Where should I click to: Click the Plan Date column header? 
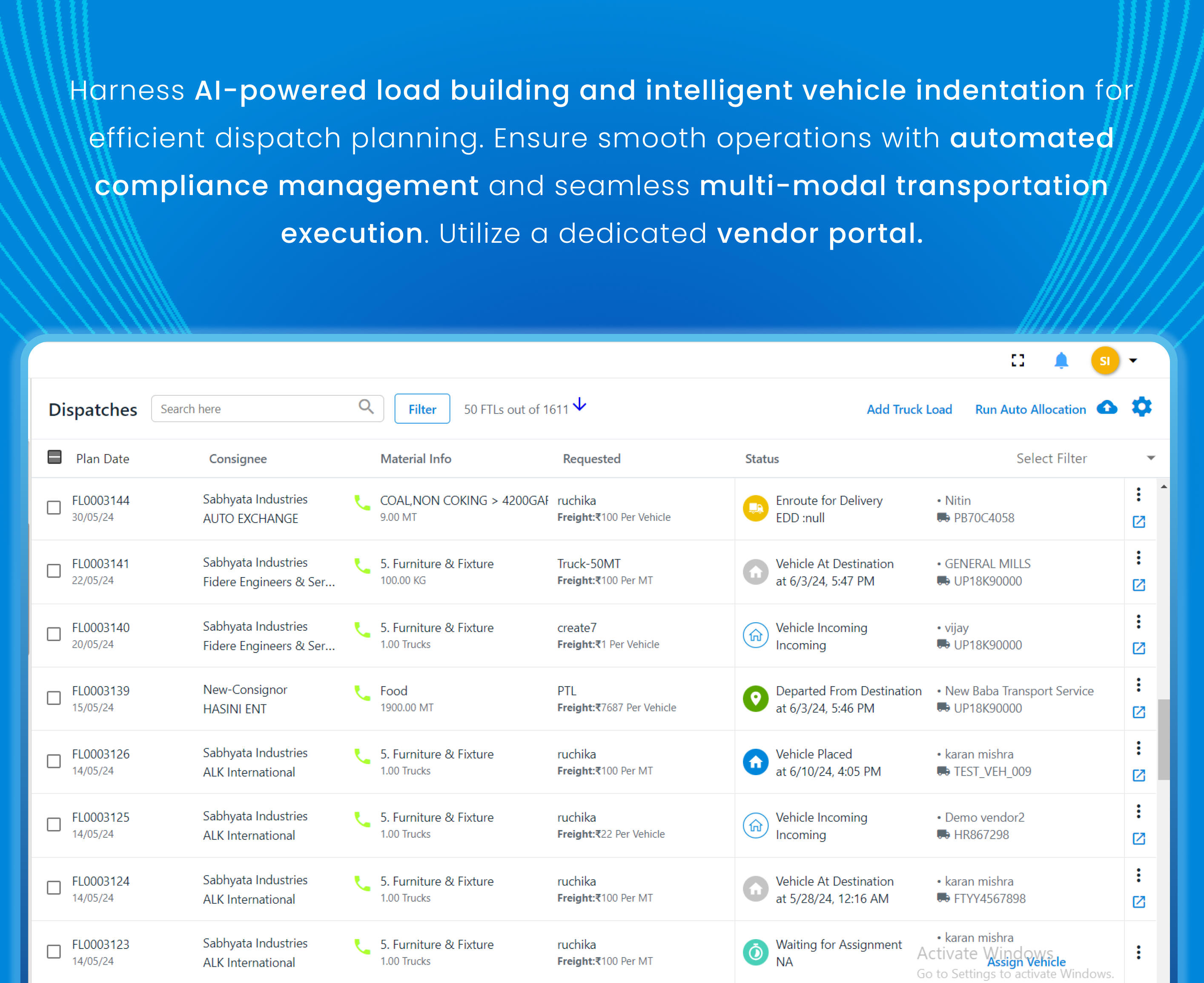coord(103,459)
